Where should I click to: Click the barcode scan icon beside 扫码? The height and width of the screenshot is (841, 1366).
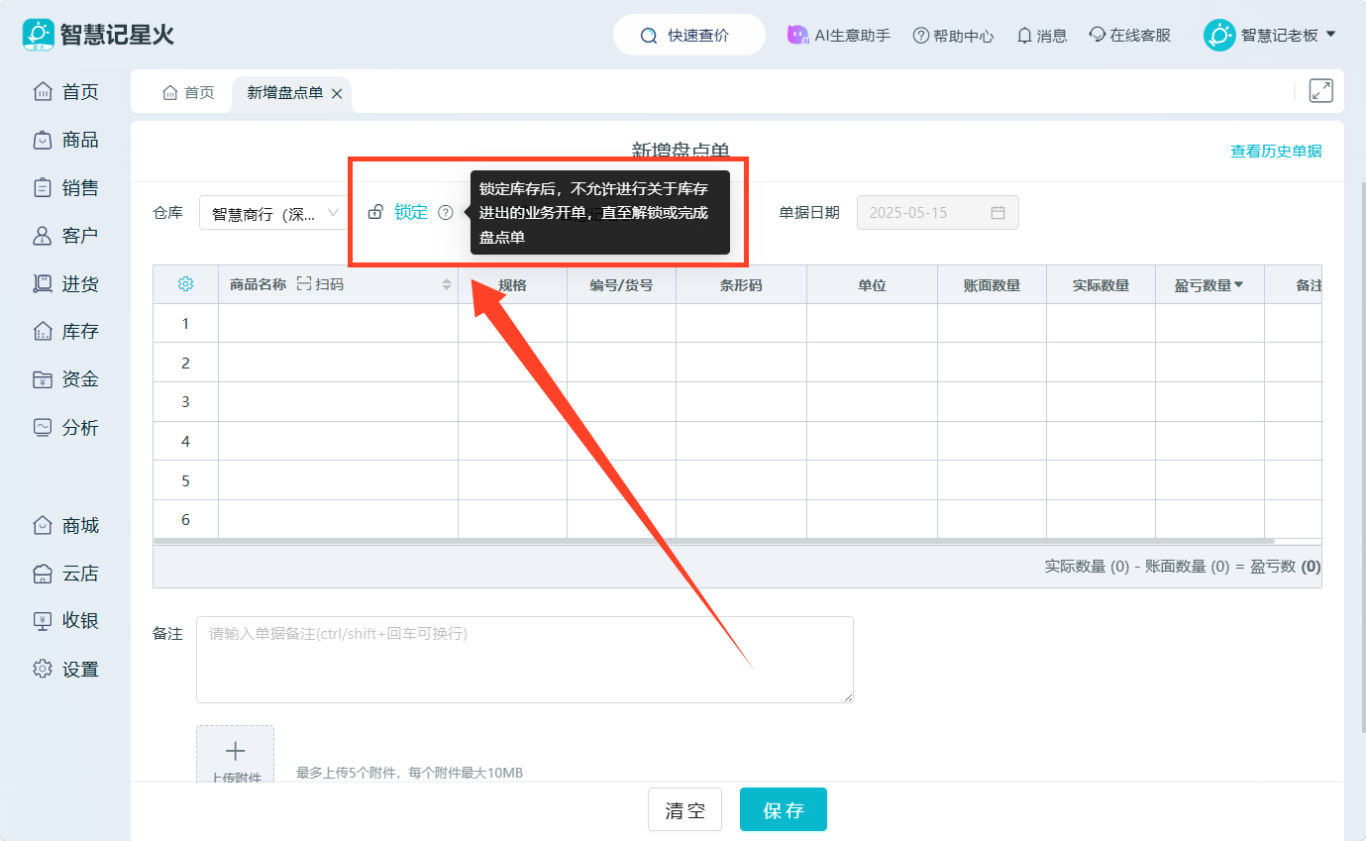pos(305,284)
